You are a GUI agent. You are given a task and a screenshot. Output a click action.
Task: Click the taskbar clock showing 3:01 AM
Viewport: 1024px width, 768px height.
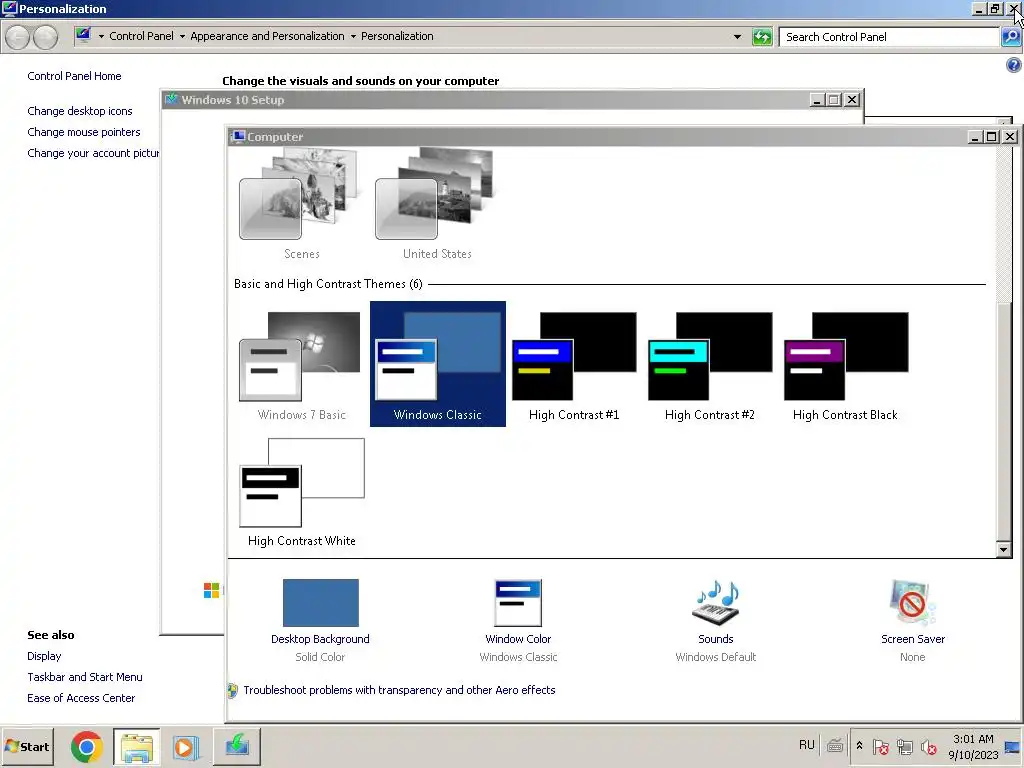pos(973,746)
